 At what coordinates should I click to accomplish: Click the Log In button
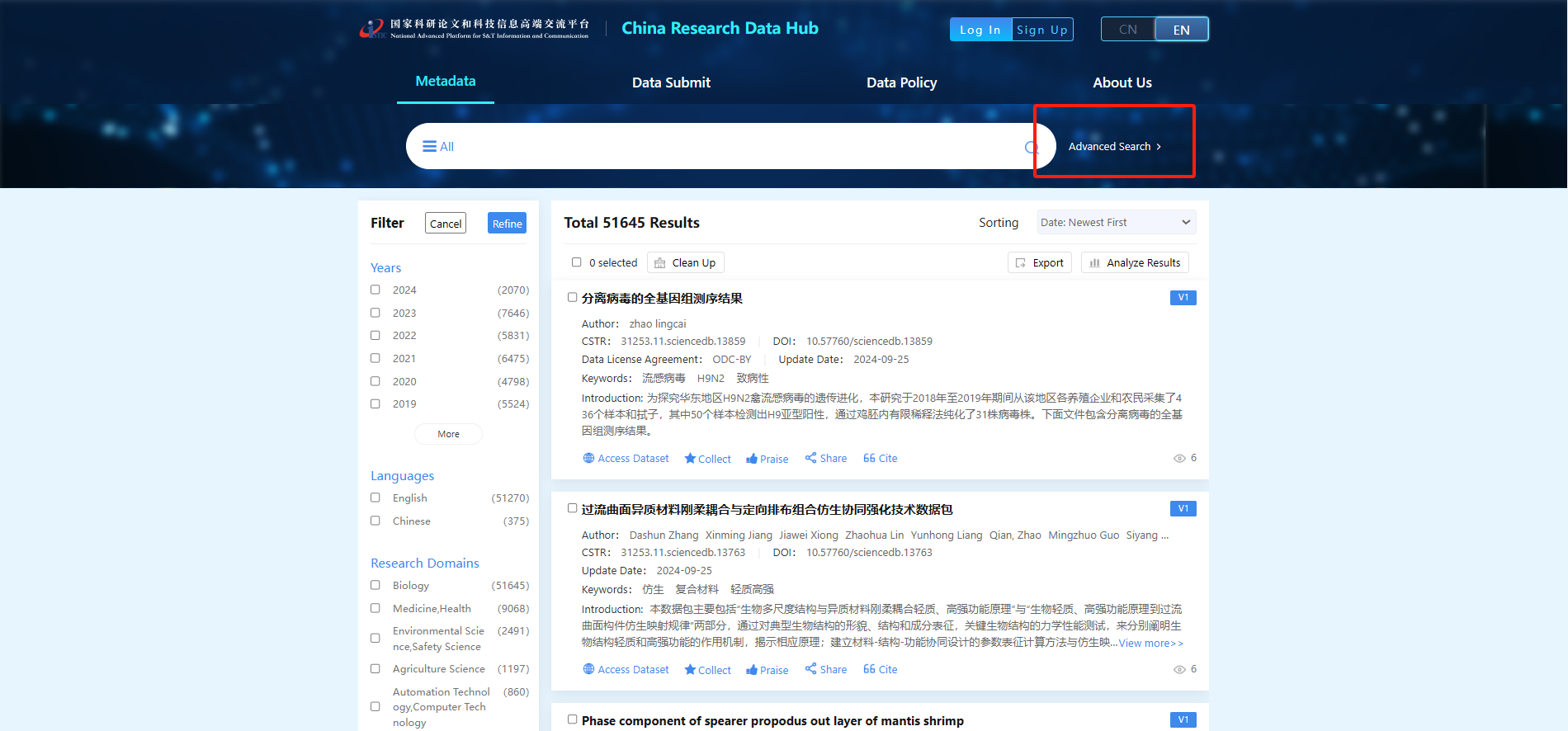(x=980, y=30)
